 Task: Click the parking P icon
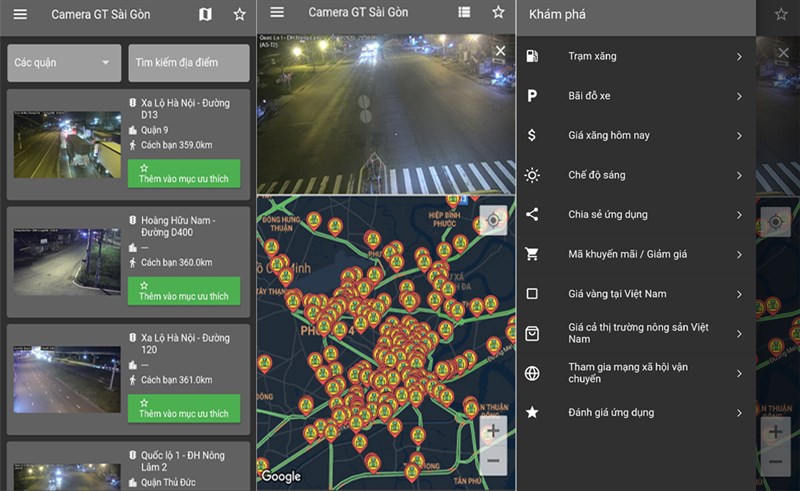(x=532, y=95)
